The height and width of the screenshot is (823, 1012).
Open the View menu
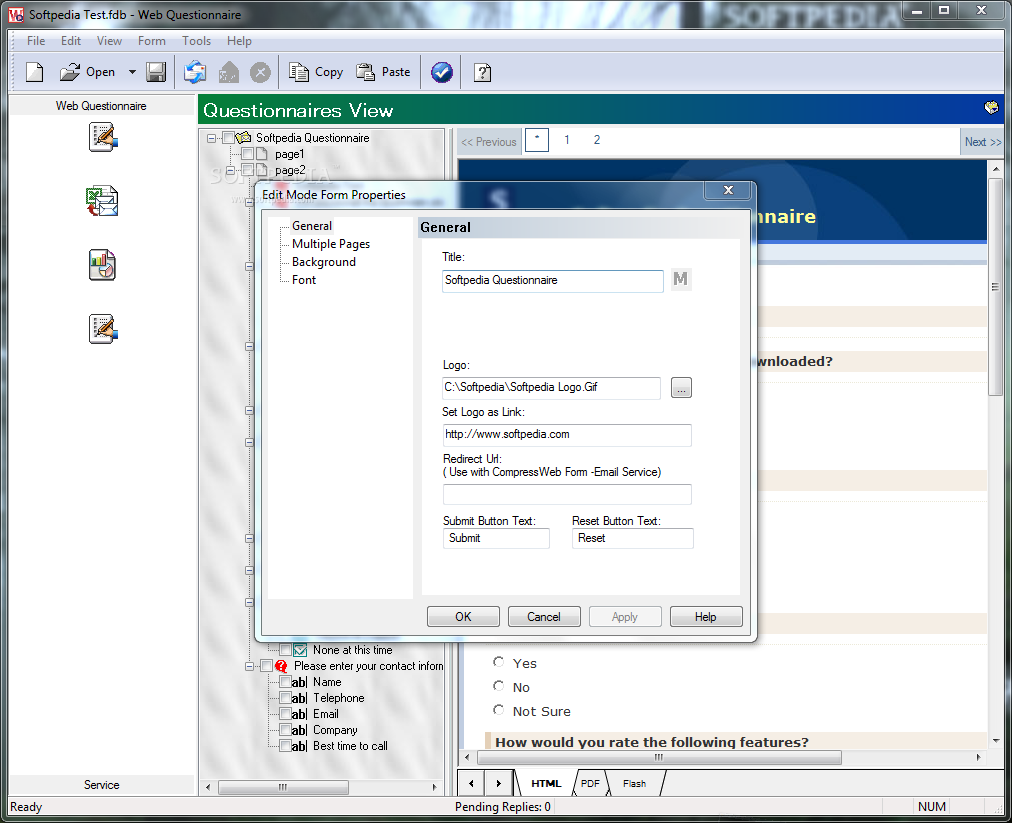coord(109,41)
